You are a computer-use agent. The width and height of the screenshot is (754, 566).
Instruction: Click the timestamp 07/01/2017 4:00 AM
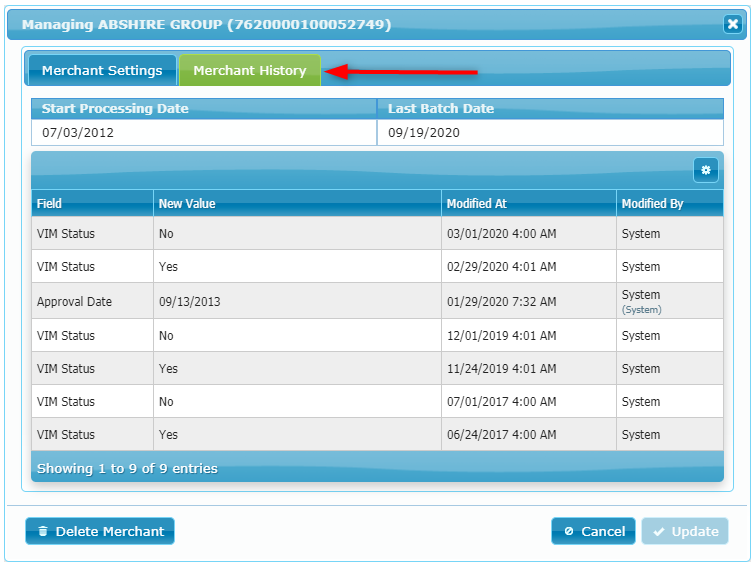pyautogui.click(x=502, y=402)
